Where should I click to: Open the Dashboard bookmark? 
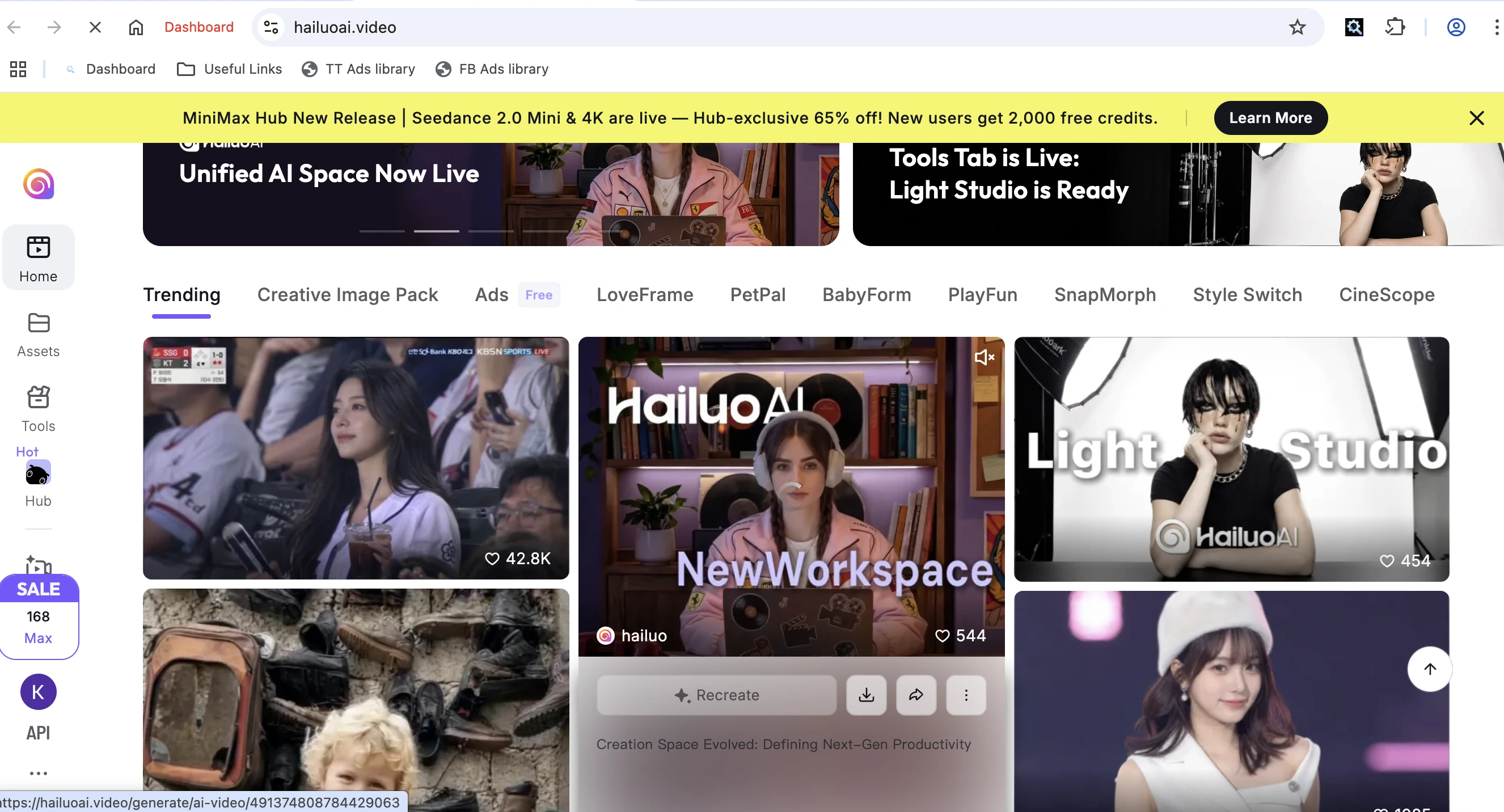[x=111, y=69]
